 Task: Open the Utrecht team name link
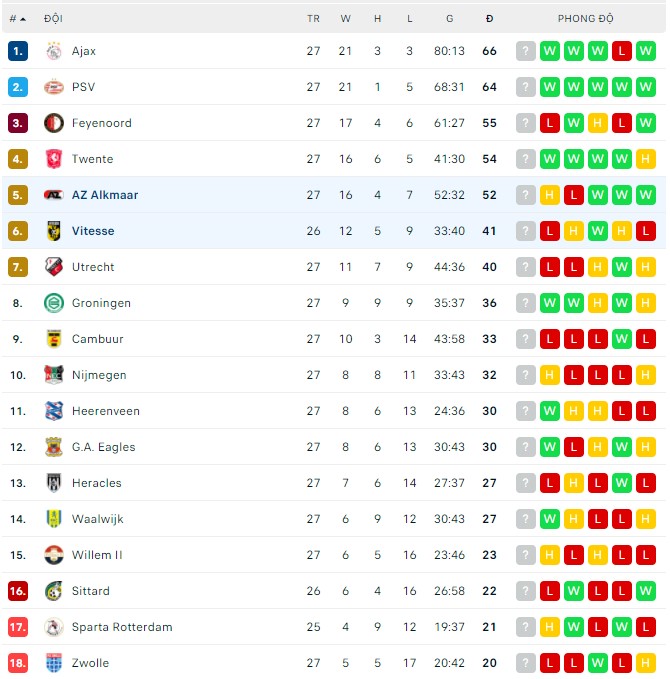coord(93,267)
